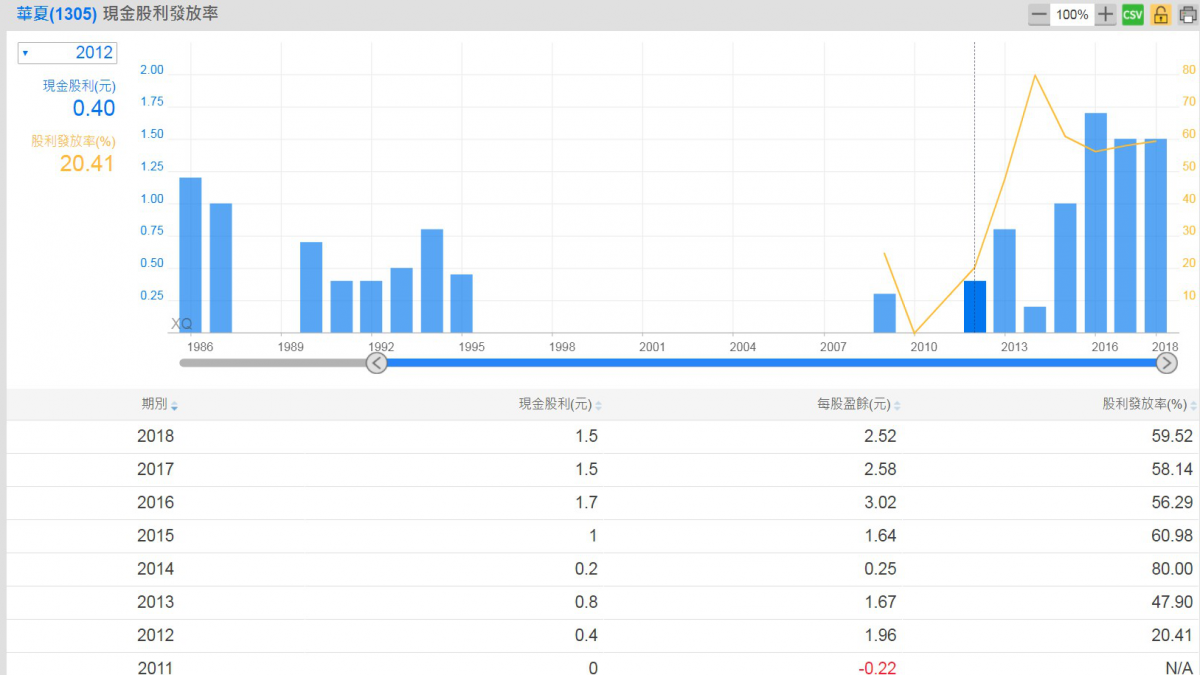
Task: Click the 47.90 payout ratio value
Action: (x=1173, y=602)
